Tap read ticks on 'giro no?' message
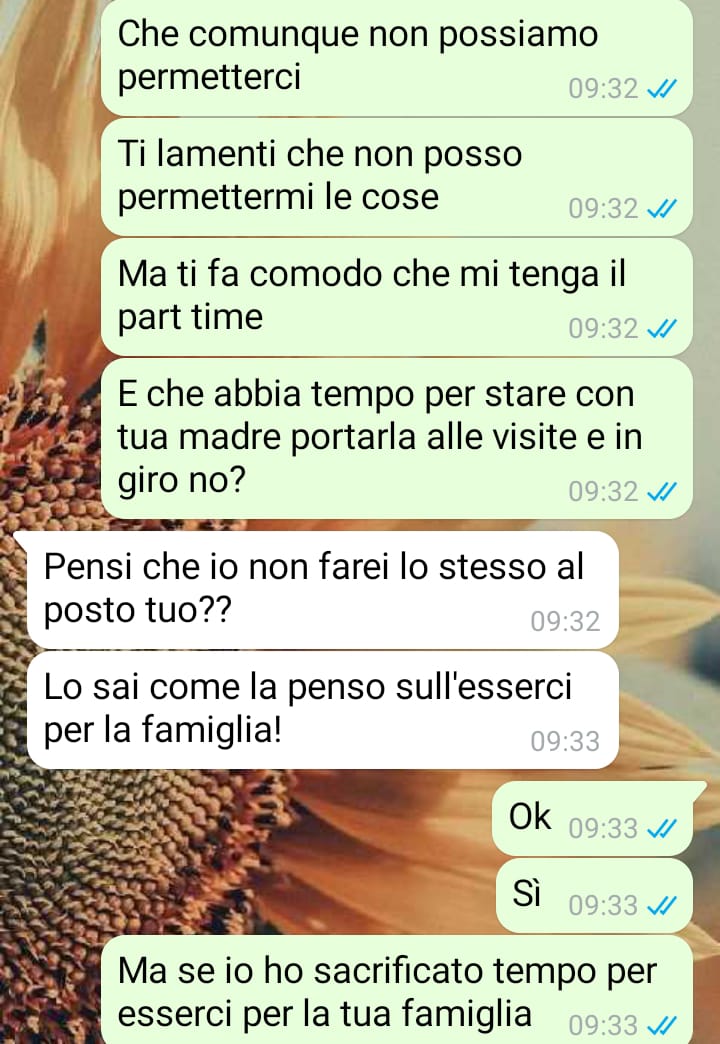 (662, 491)
